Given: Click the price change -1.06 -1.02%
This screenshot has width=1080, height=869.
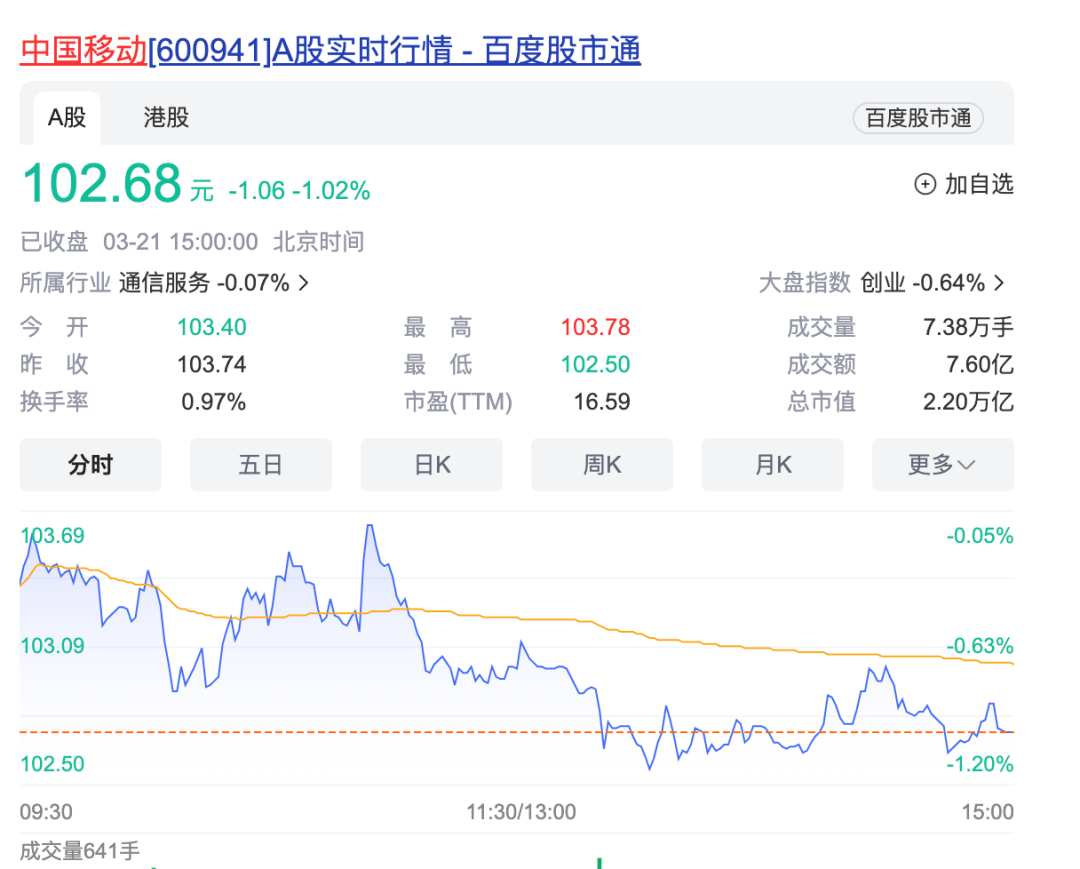Looking at the screenshot, I should [300, 191].
